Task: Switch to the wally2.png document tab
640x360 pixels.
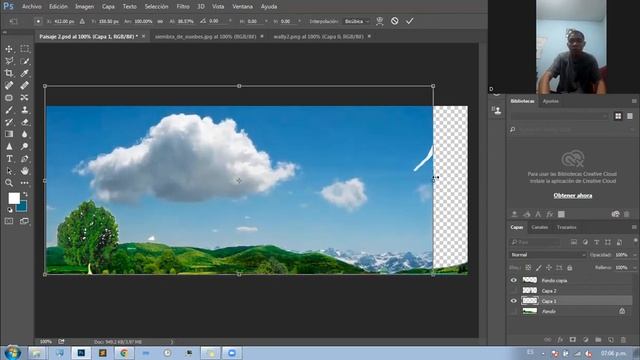Action: point(318,36)
